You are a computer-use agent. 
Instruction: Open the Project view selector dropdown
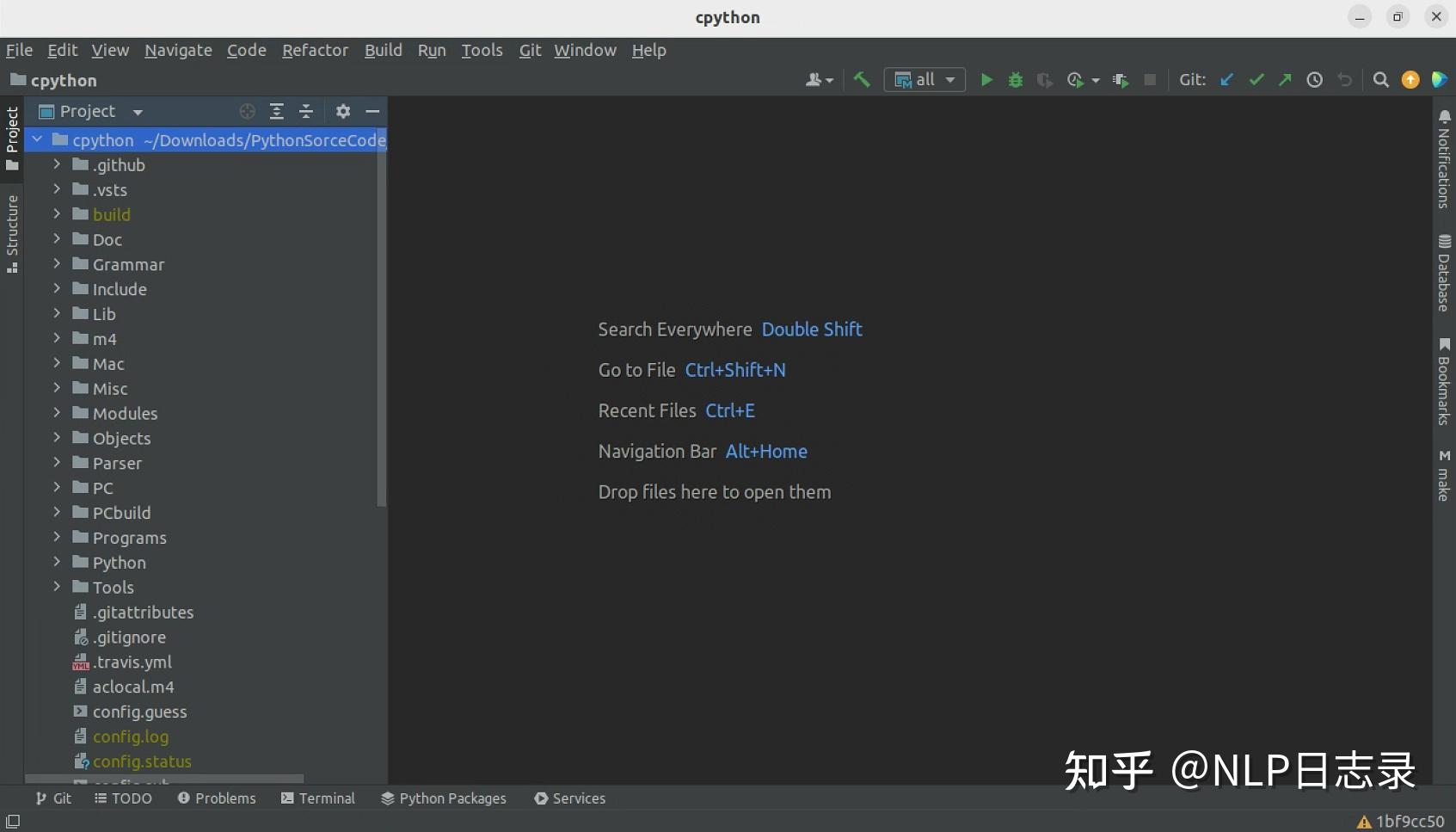(91, 111)
